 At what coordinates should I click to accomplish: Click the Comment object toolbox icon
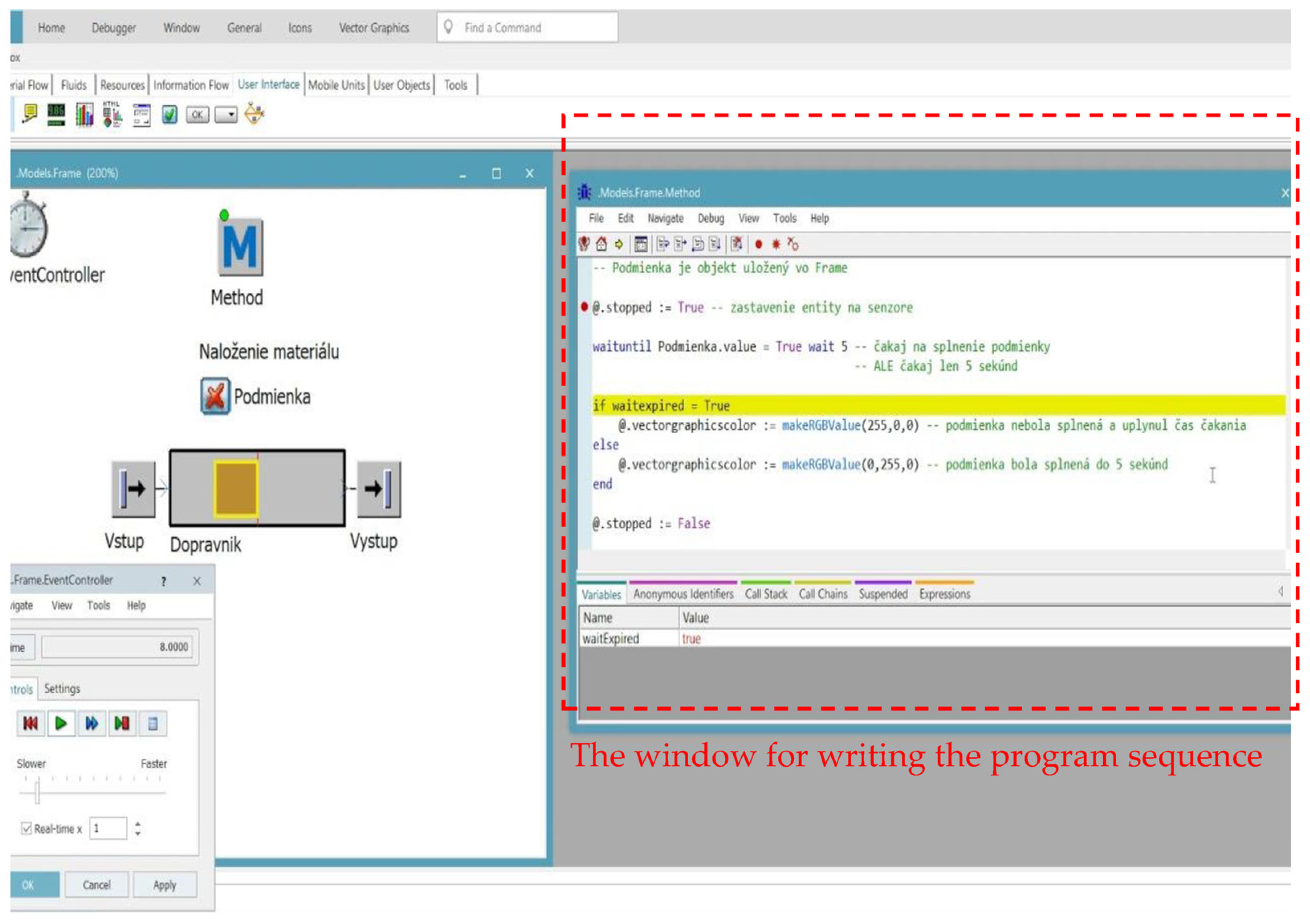pos(29,114)
